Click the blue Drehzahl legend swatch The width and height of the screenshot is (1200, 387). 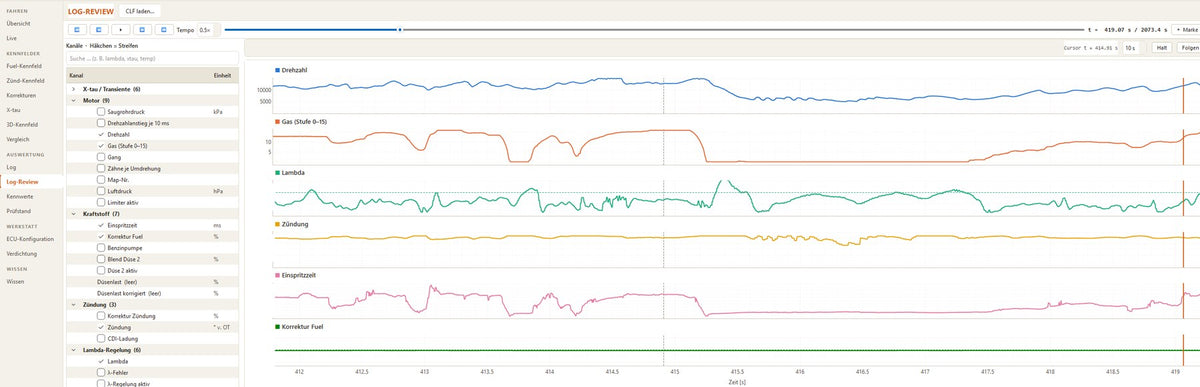point(277,70)
